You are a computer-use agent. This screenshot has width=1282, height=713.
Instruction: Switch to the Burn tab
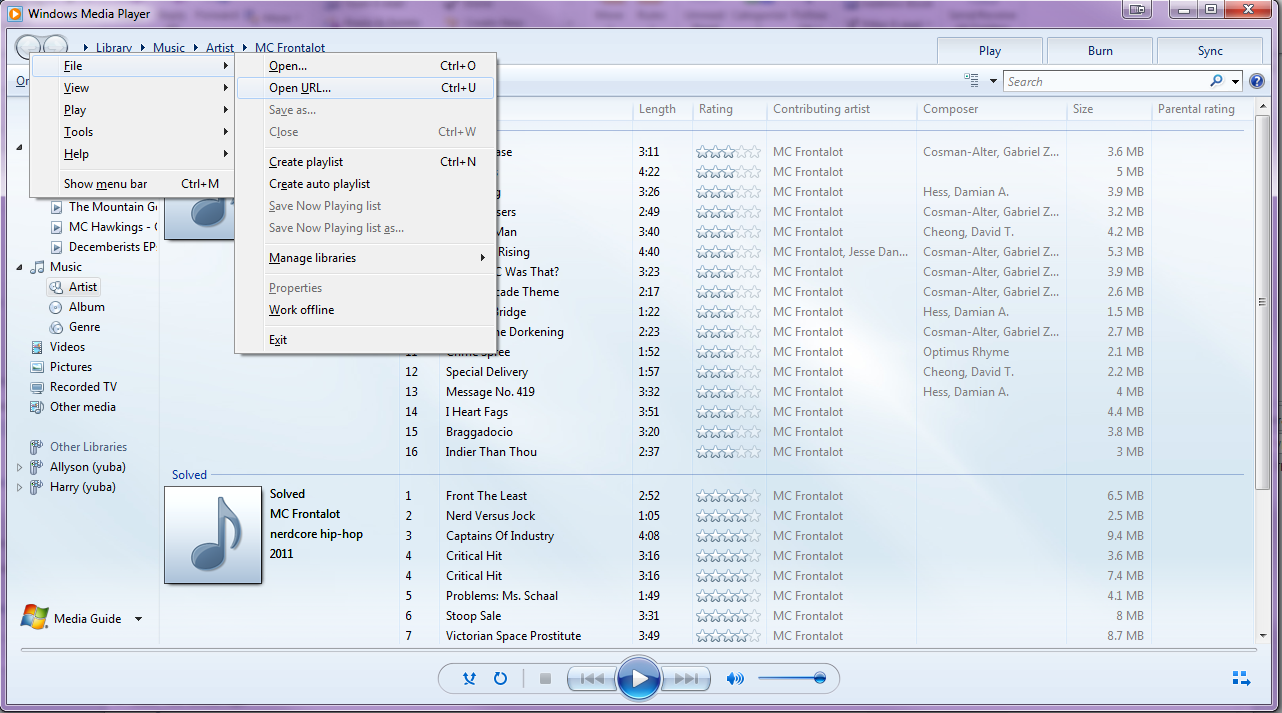point(1100,51)
